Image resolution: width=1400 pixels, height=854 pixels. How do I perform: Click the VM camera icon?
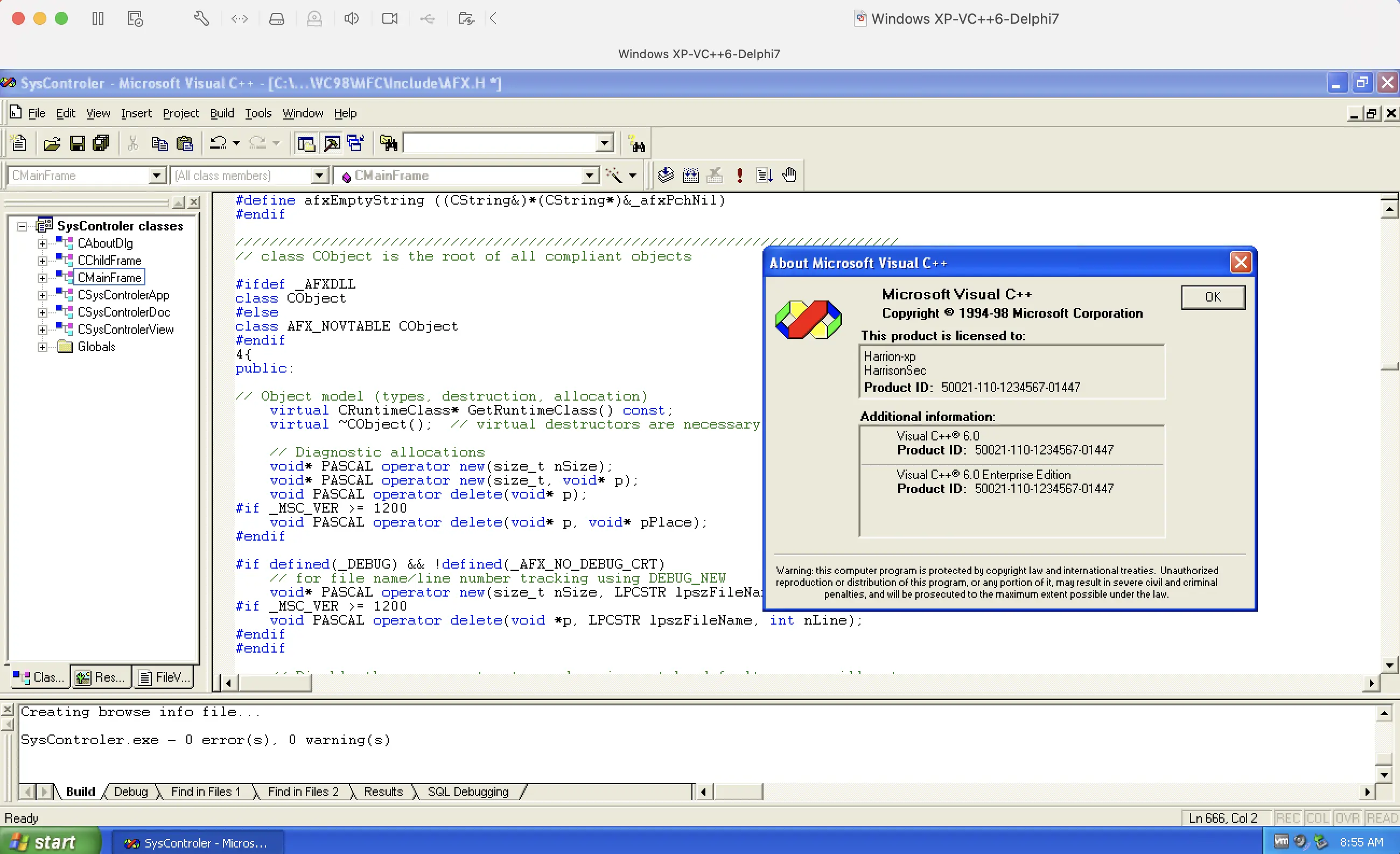tap(390, 19)
